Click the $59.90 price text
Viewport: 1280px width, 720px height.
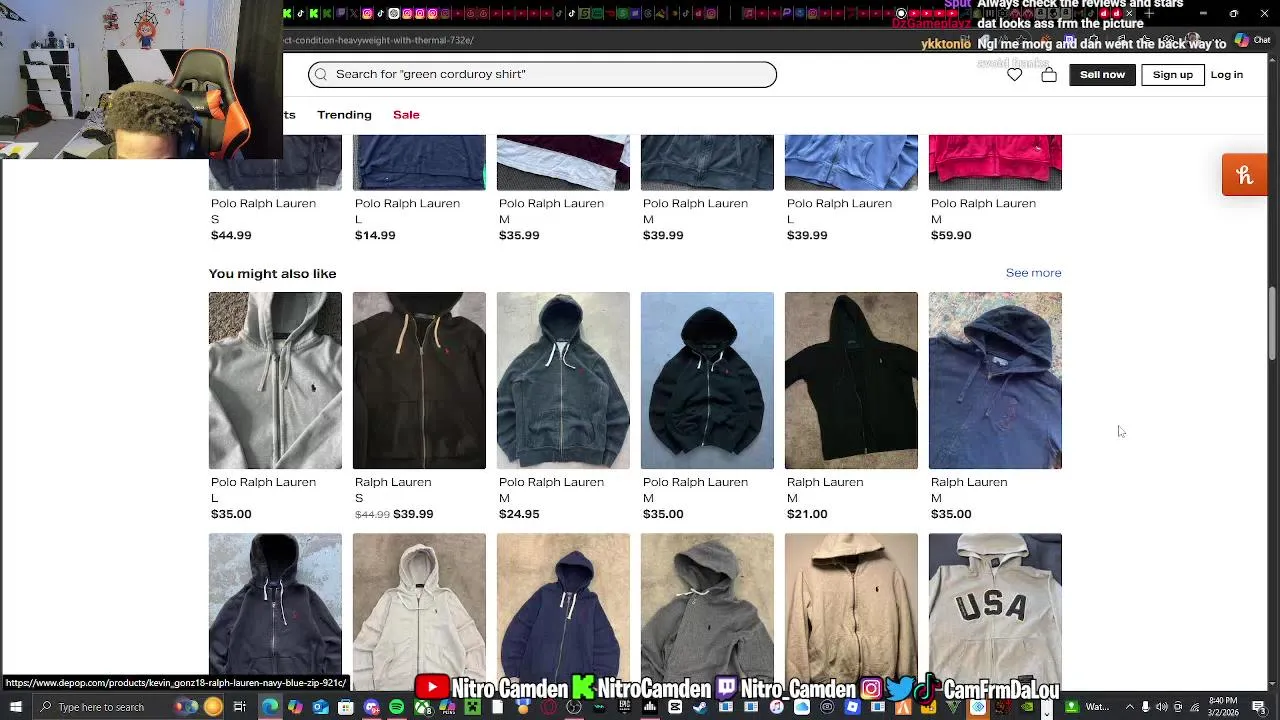pyautogui.click(x=951, y=235)
